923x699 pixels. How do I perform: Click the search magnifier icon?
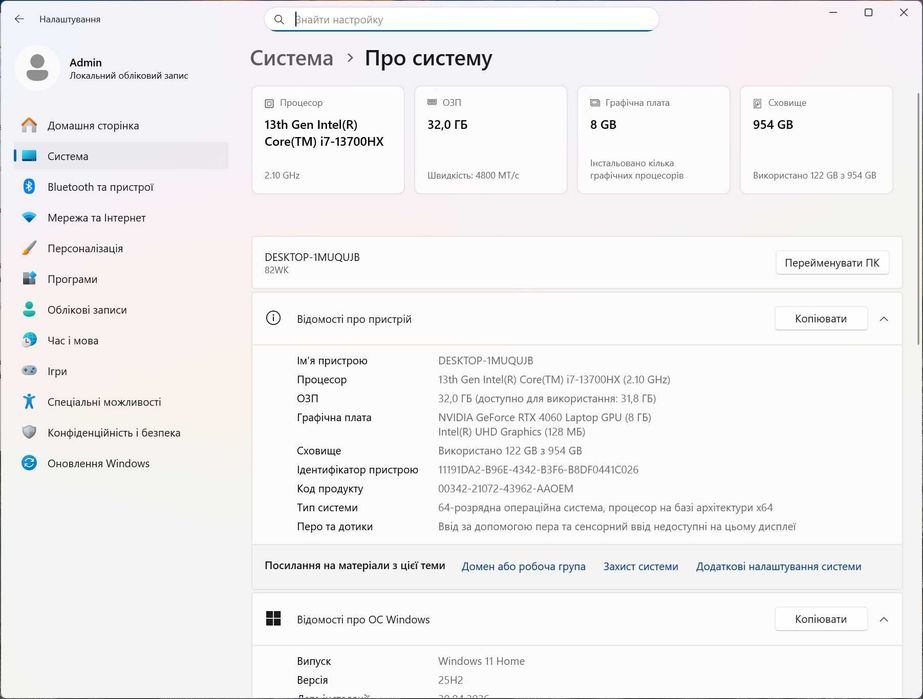(279, 19)
